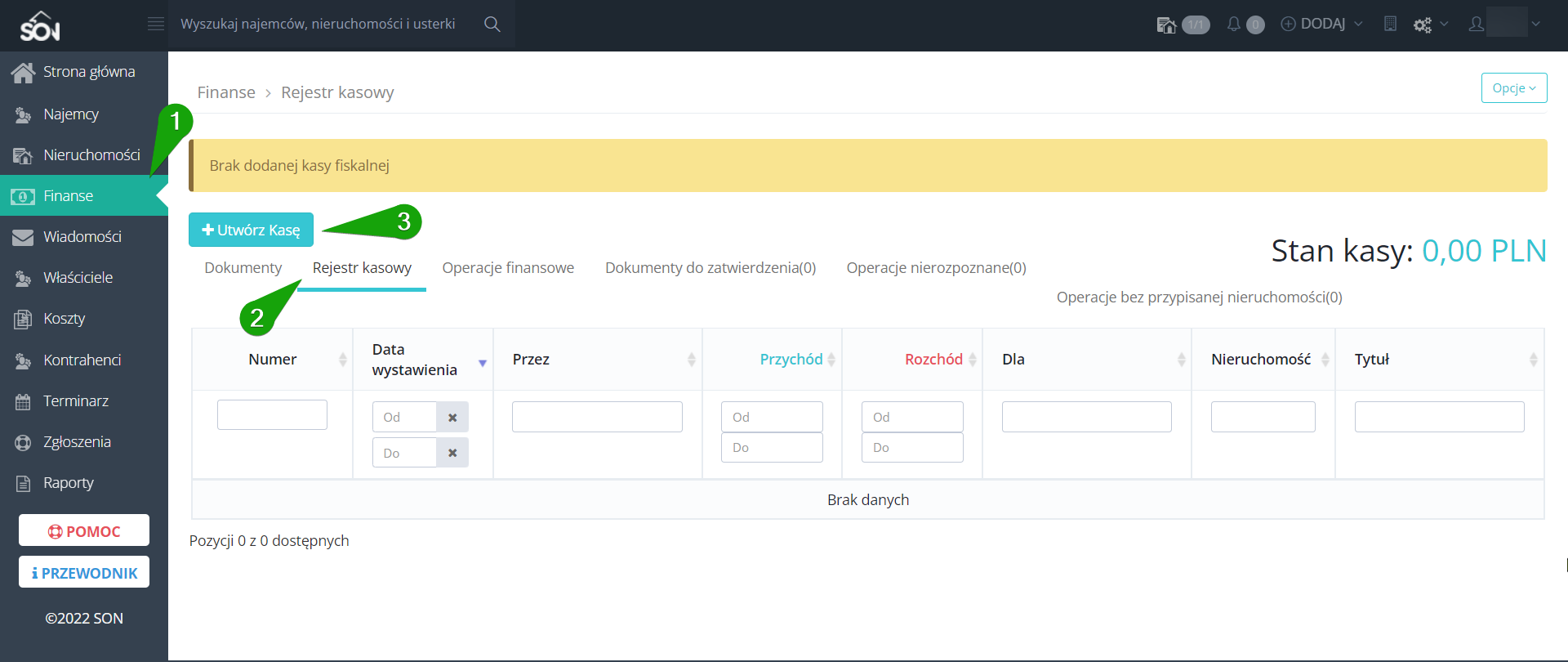Toggle the hamburger sidebar menu icon

coord(156,24)
